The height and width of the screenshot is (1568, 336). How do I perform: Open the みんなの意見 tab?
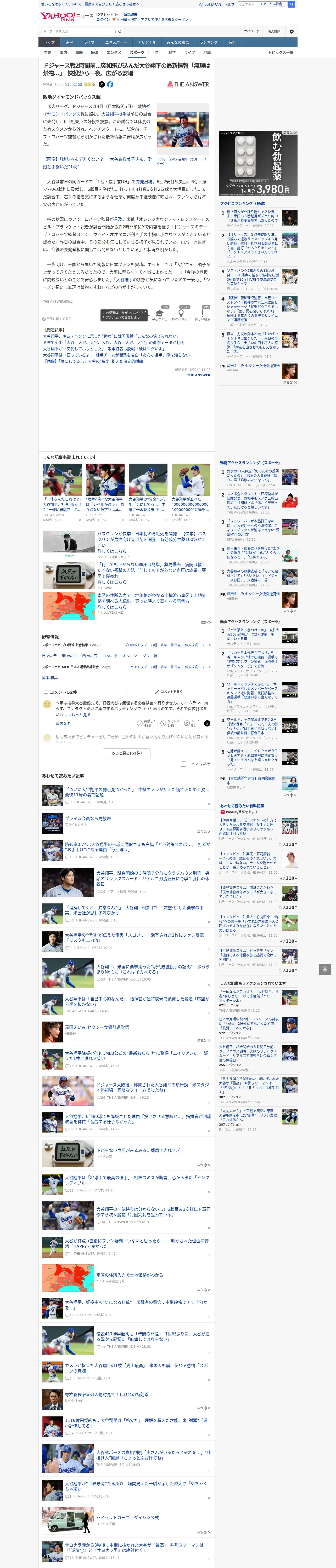[177, 43]
